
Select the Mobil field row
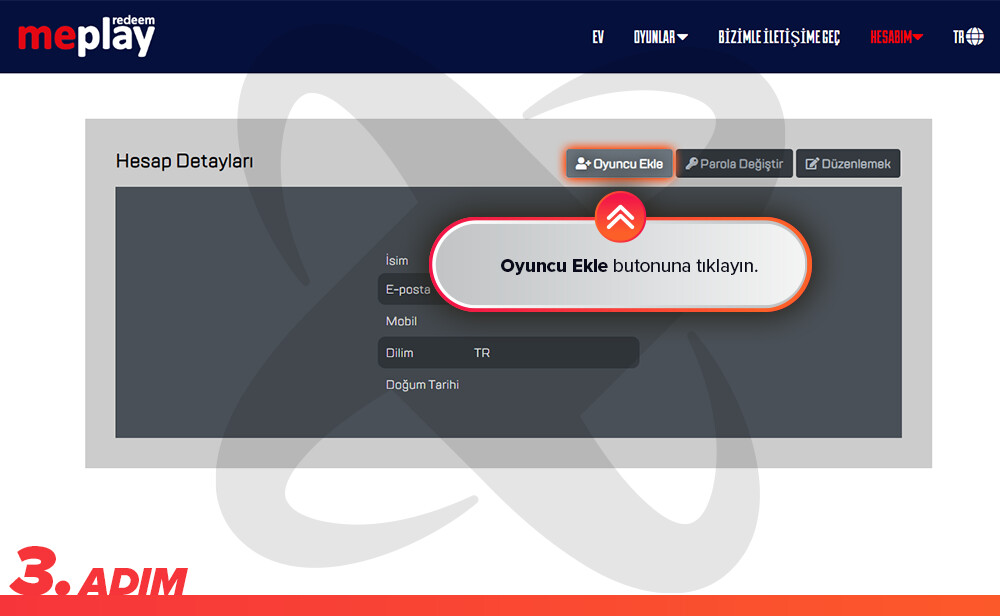[x=508, y=322]
